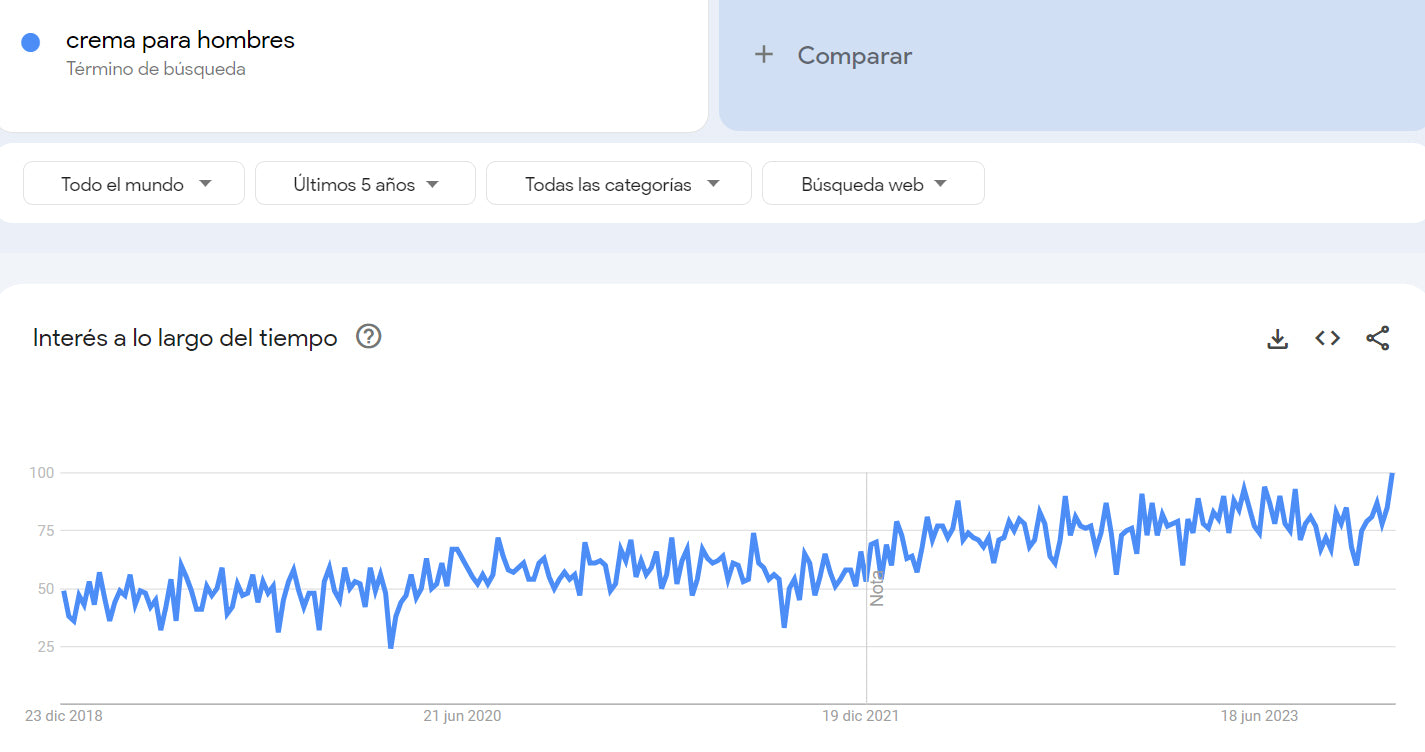
Task: Expand the Últimos 5 años time range
Action: click(365, 184)
